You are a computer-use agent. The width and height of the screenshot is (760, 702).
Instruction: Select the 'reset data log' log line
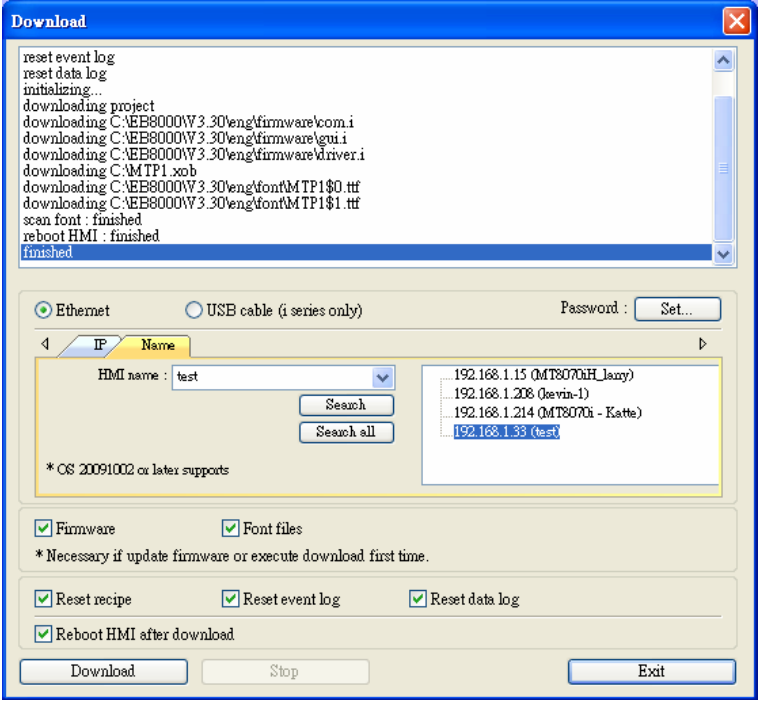coord(366,73)
